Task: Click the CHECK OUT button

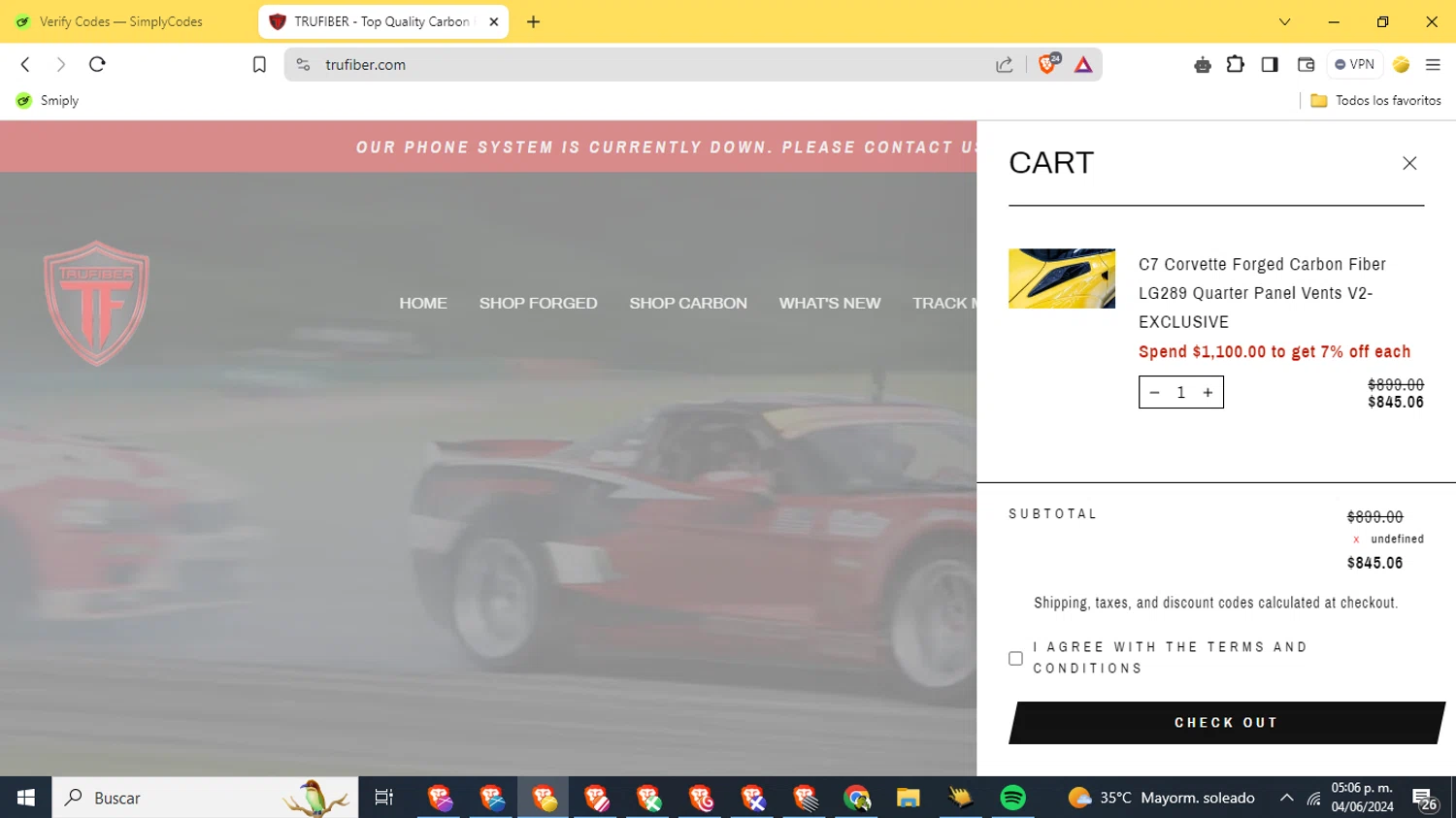Action: (x=1227, y=723)
